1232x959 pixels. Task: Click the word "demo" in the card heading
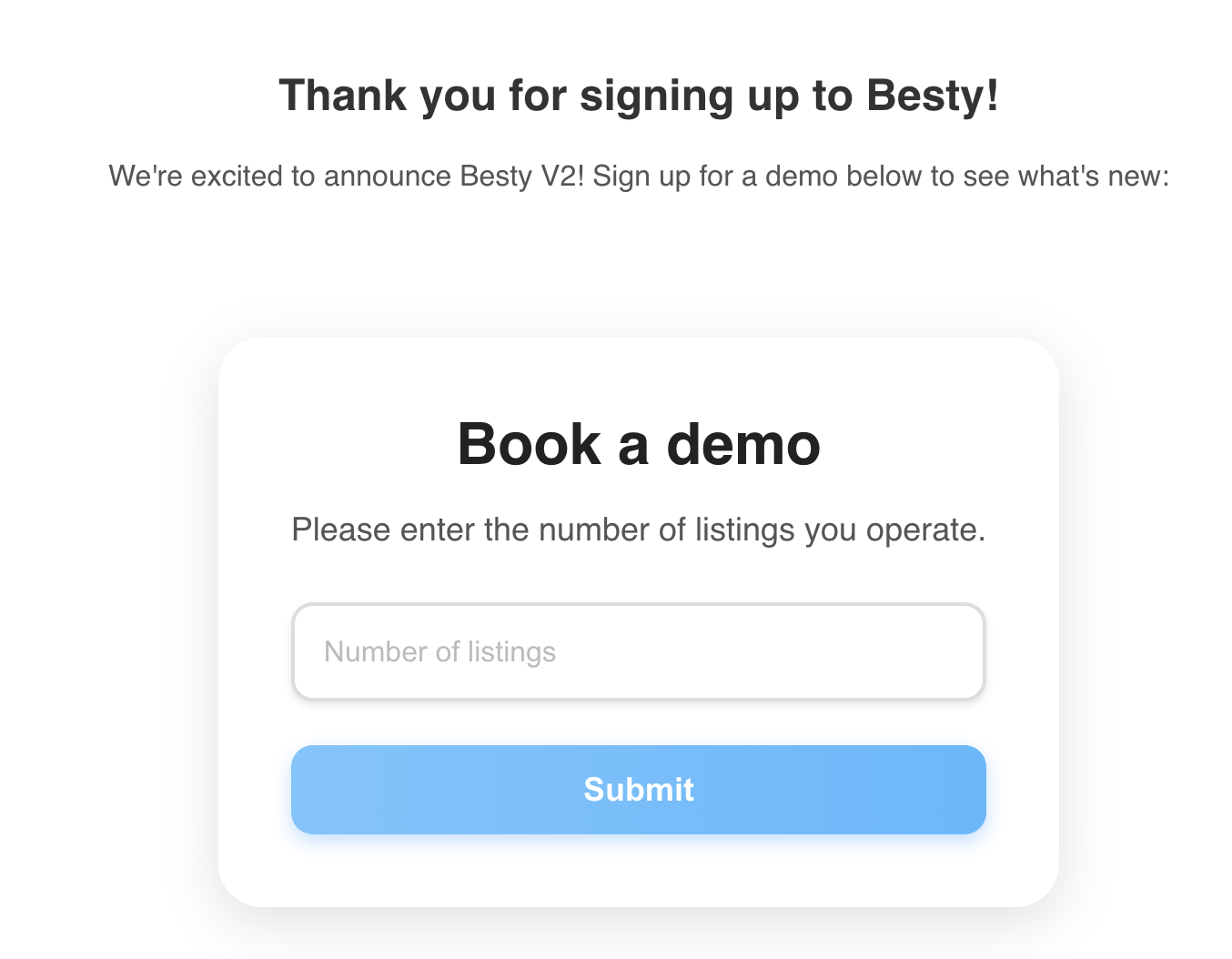[743, 444]
